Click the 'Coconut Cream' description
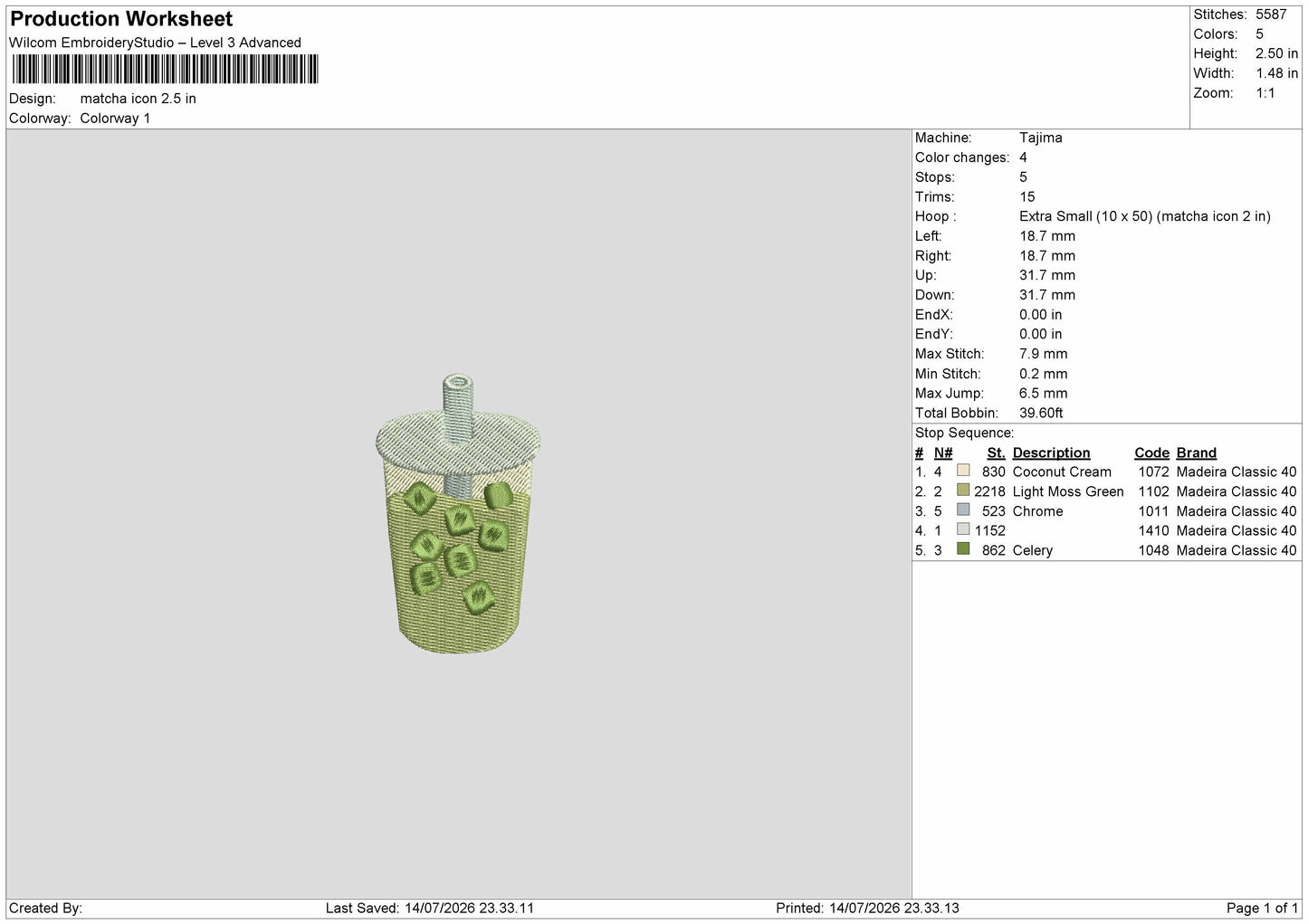The height and width of the screenshot is (924, 1308). [1062, 472]
